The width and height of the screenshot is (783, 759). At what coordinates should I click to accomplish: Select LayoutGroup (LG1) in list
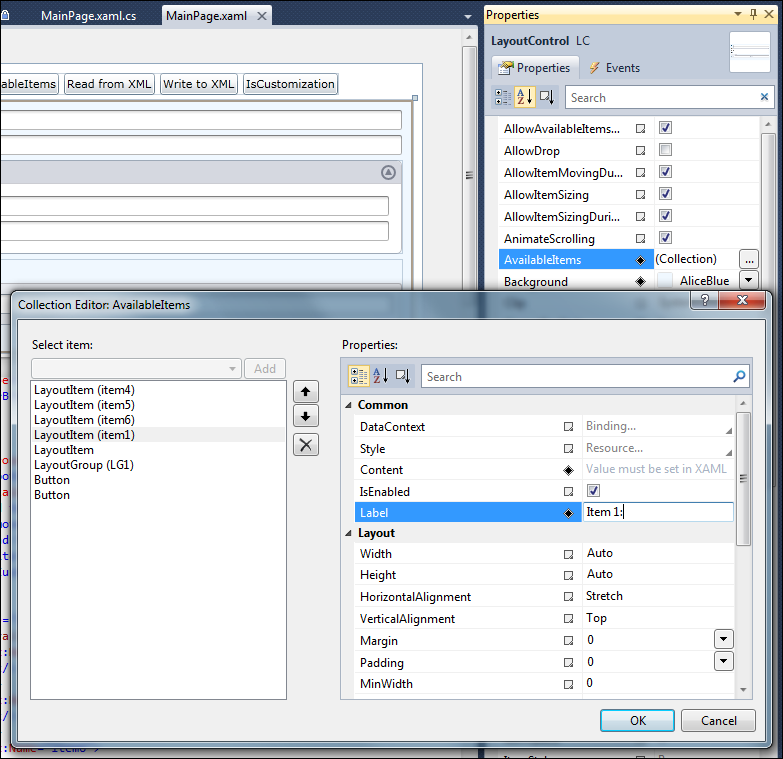pyautogui.click(x=84, y=465)
